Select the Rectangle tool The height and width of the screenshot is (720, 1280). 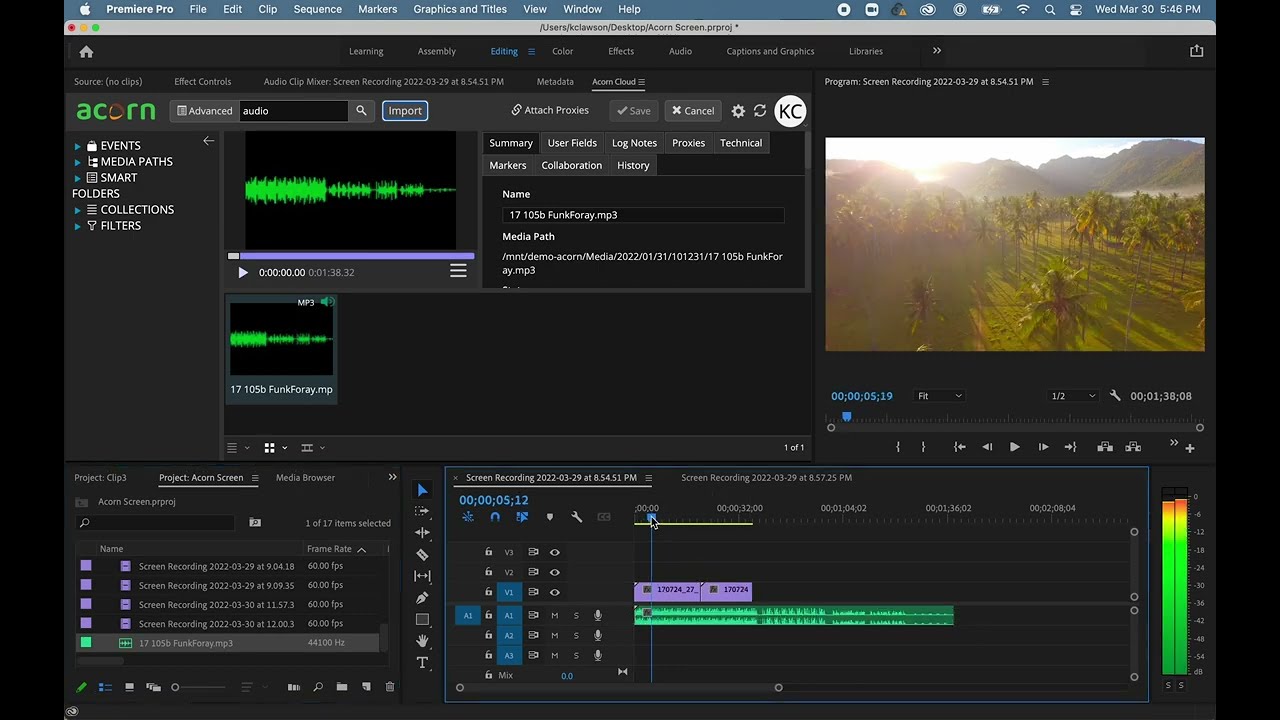pos(422,619)
